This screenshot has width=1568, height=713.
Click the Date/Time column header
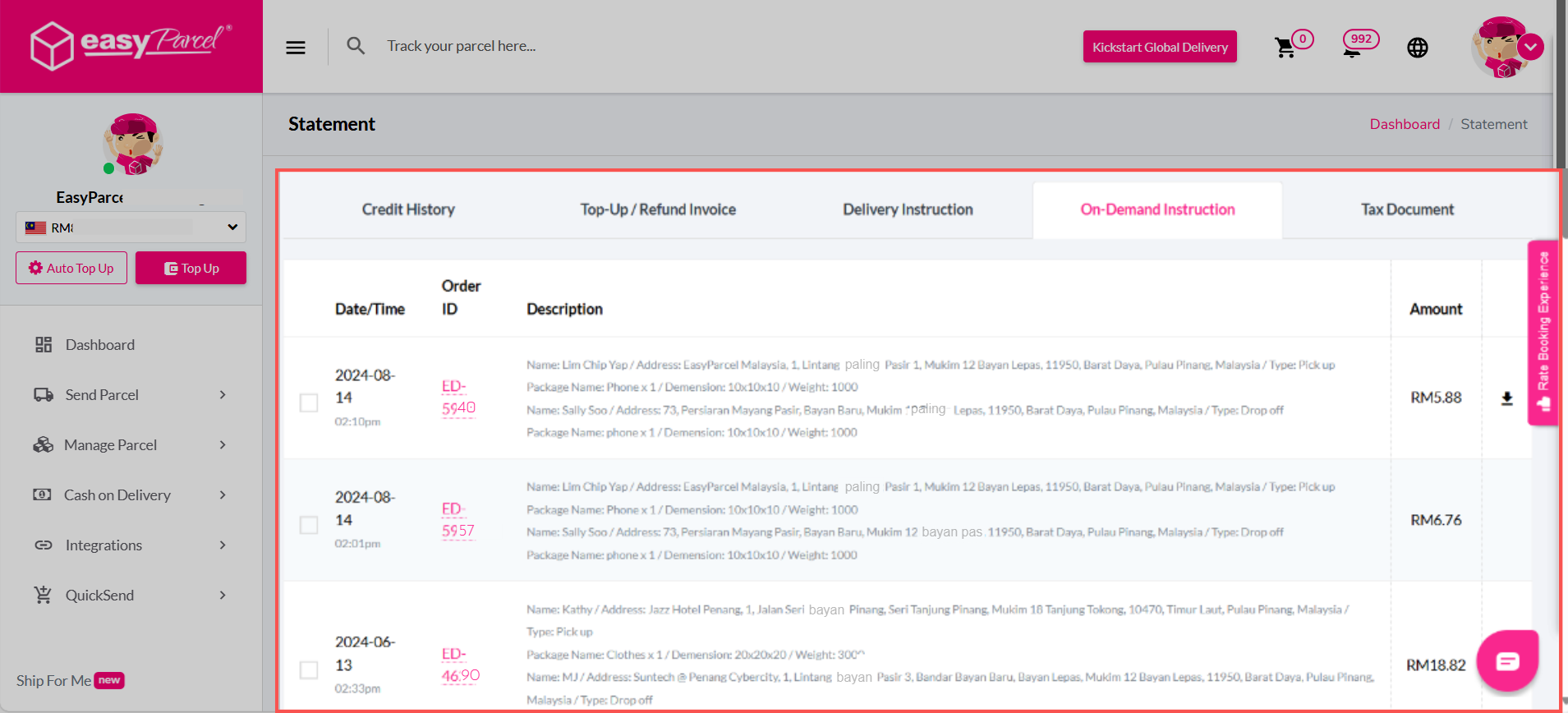pyautogui.click(x=370, y=309)
